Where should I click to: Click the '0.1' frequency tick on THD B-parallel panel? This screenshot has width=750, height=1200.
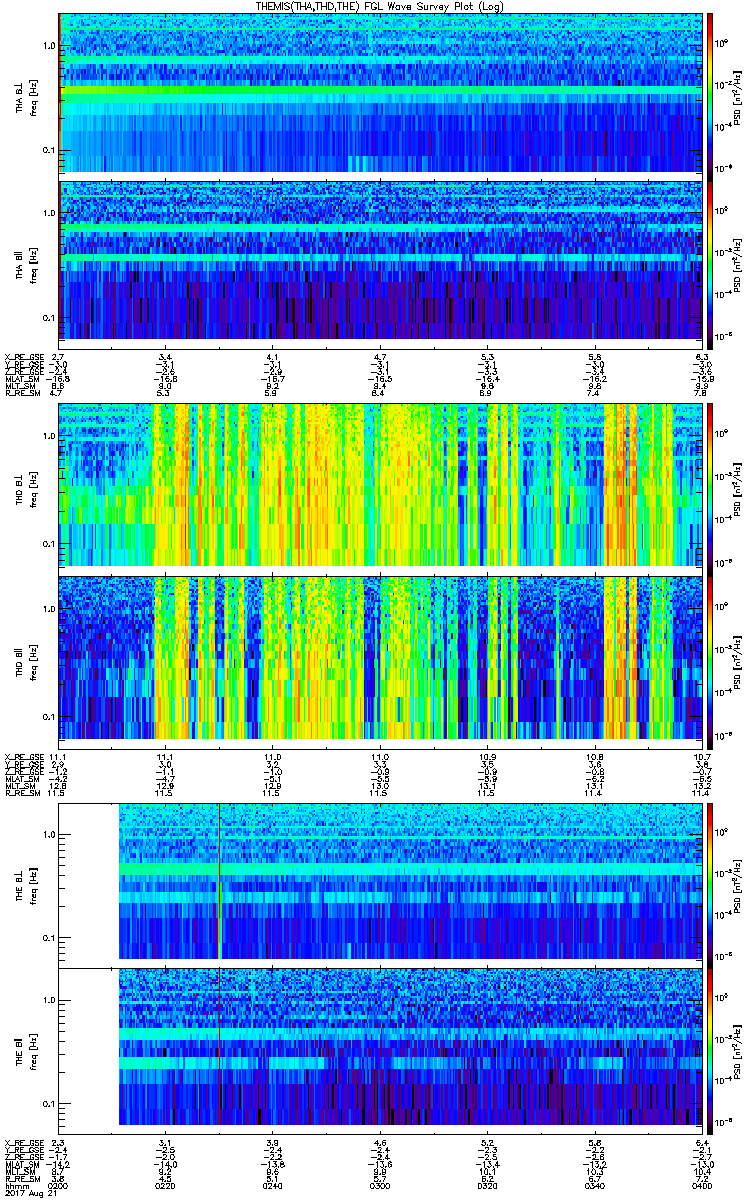[x=49, y=717]
